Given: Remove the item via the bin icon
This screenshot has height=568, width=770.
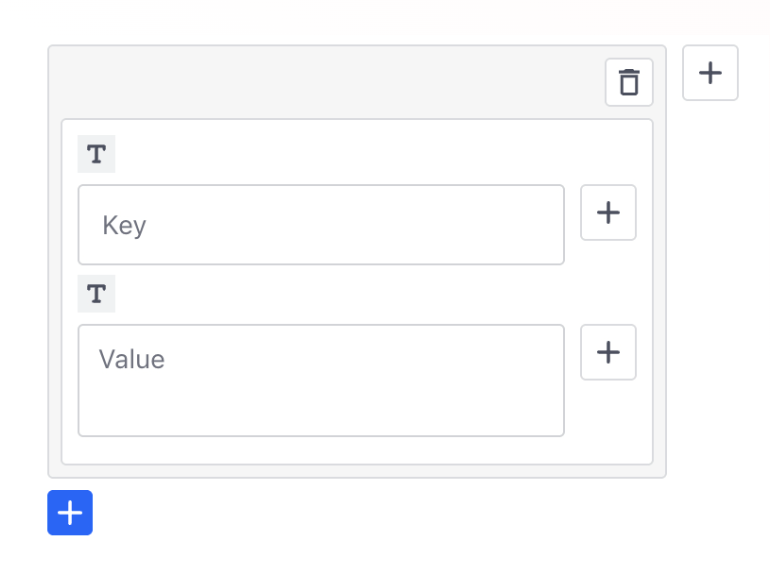Looking at the screenshot, I should coord(629,82).
